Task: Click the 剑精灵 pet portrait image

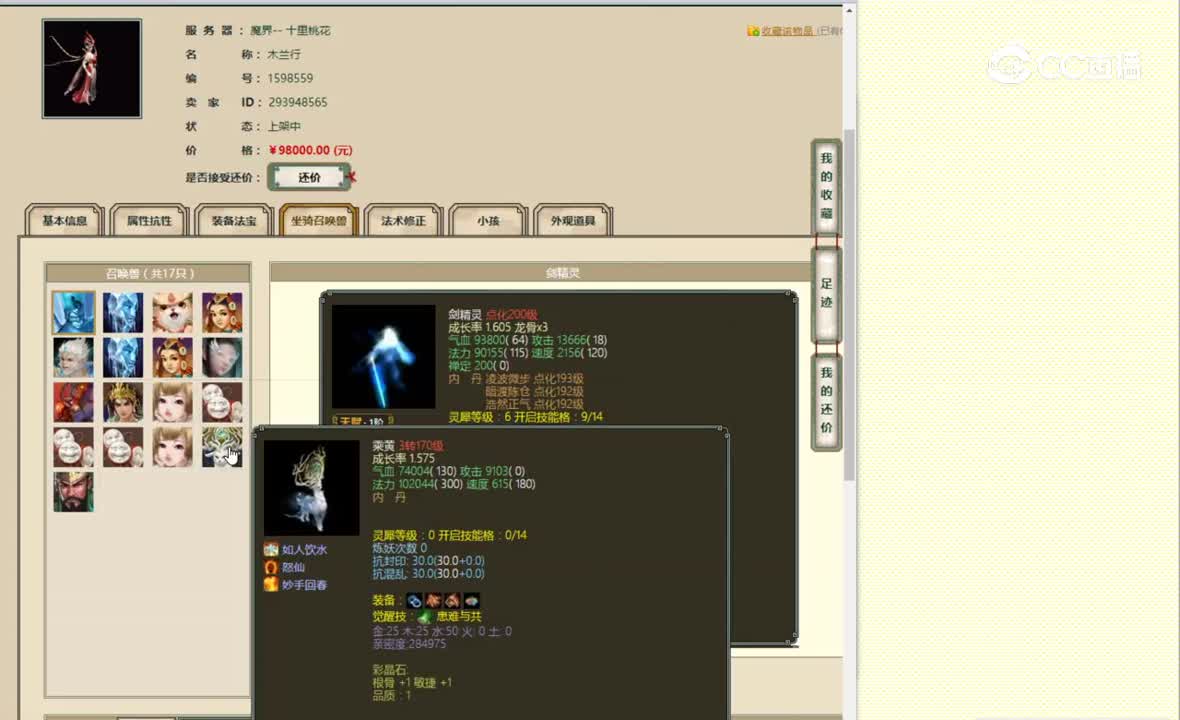Action: [384, 357]
